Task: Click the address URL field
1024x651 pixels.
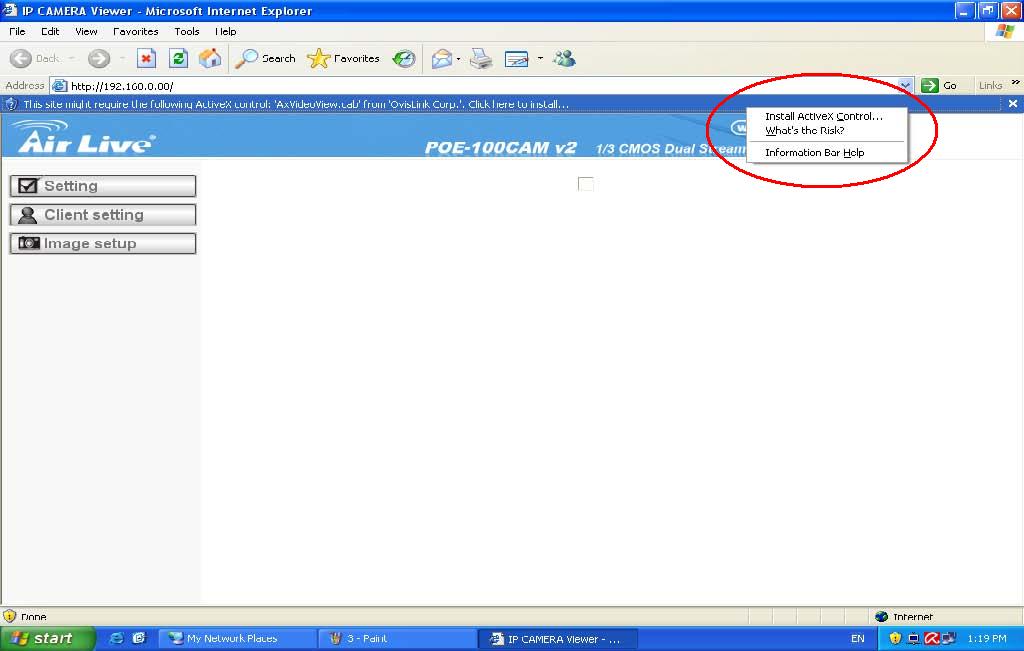Action: (480, 86)
